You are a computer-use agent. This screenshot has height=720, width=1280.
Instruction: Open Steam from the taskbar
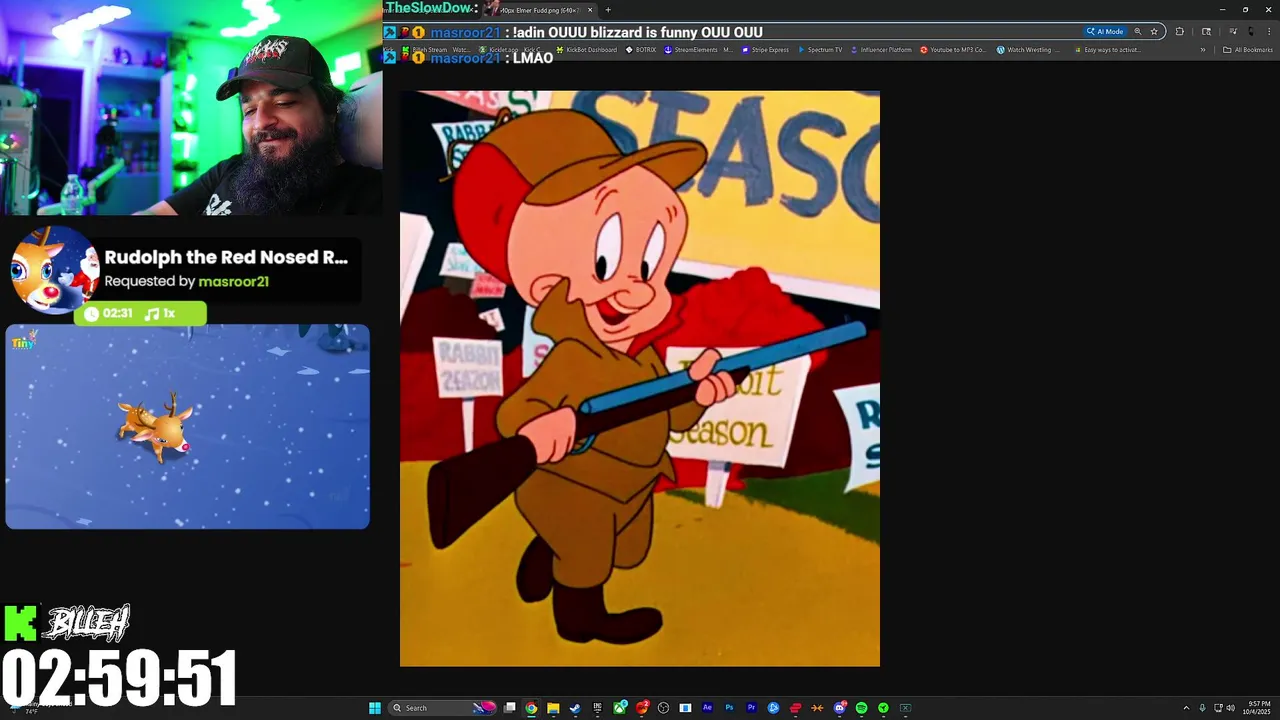coord(574,708)
